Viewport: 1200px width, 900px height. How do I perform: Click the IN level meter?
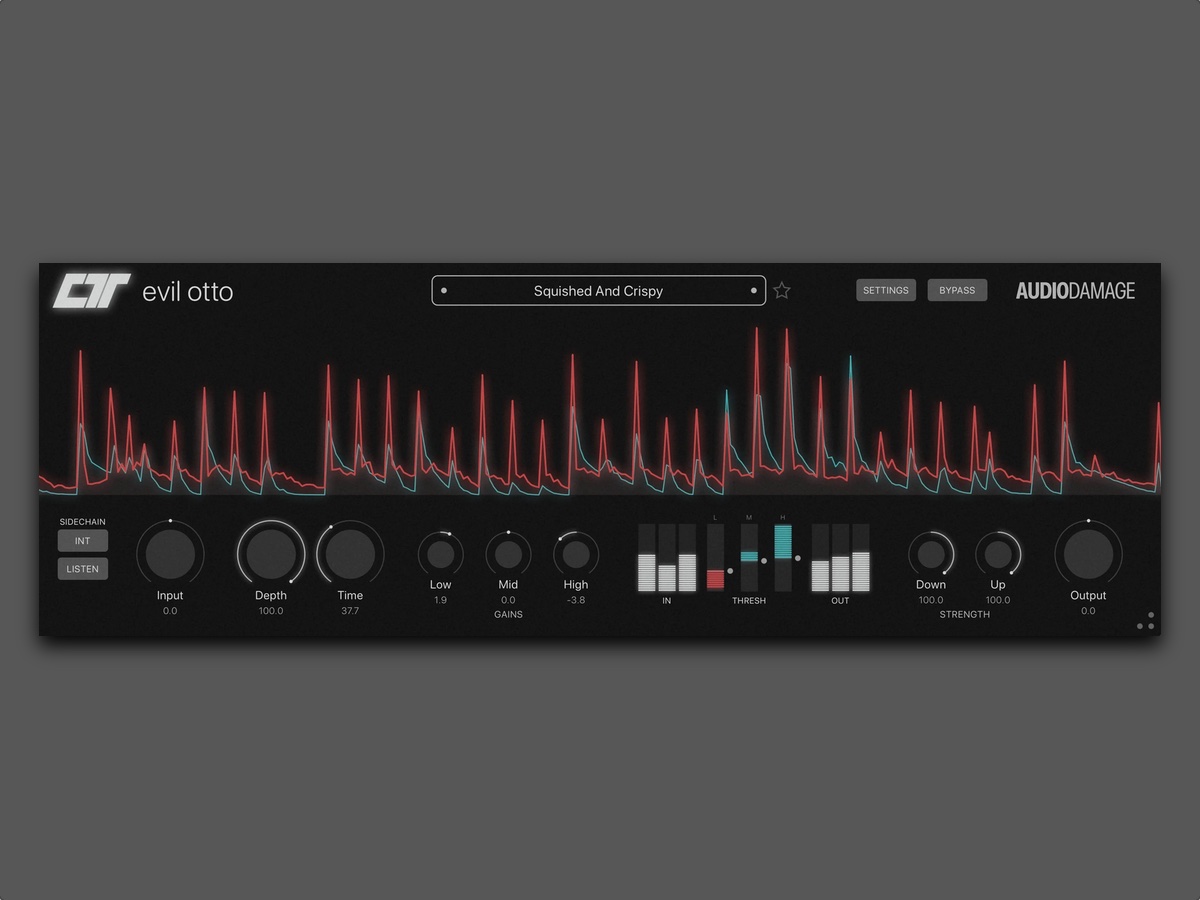[667, 558]
